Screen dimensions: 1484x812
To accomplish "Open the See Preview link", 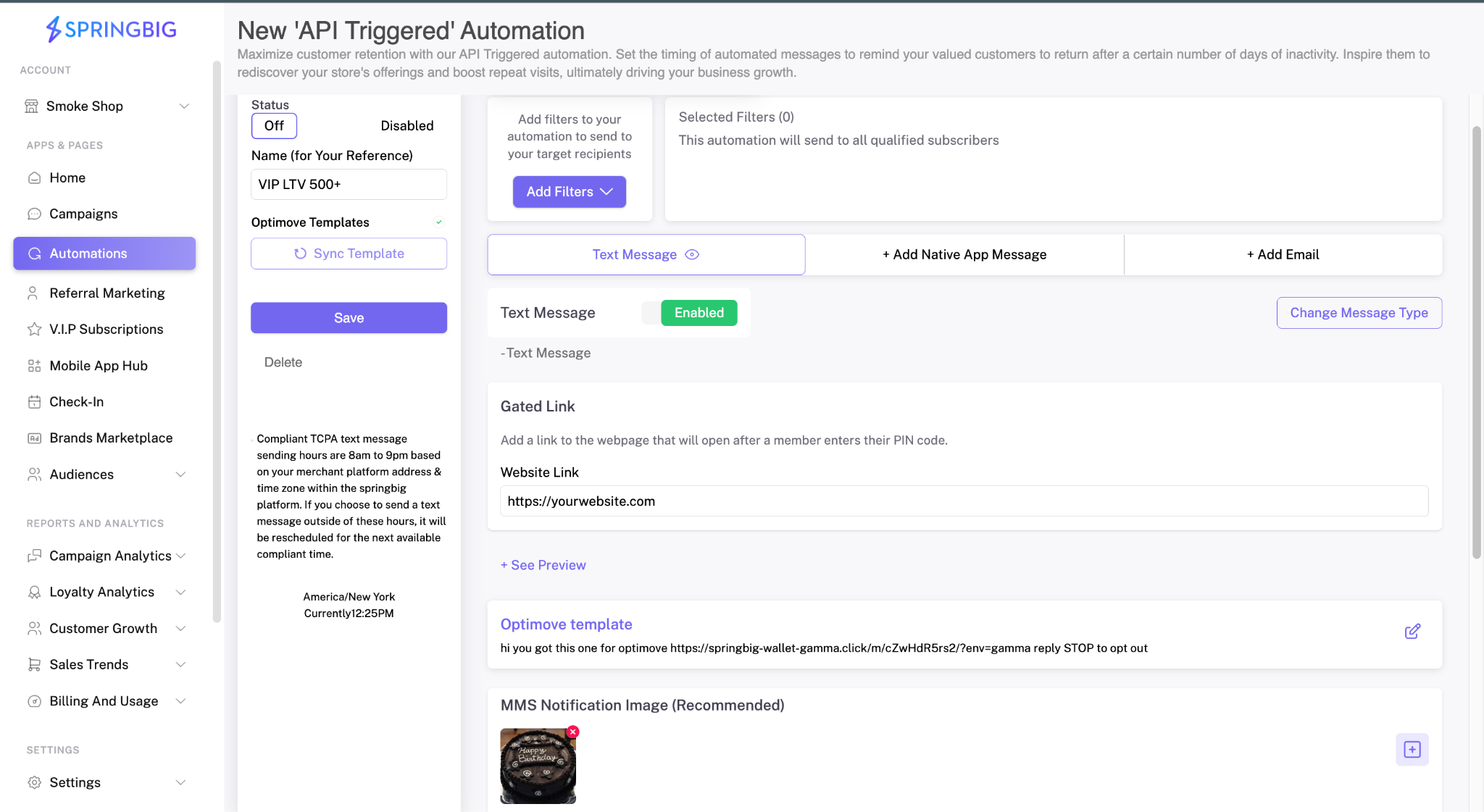I will 543,566.
